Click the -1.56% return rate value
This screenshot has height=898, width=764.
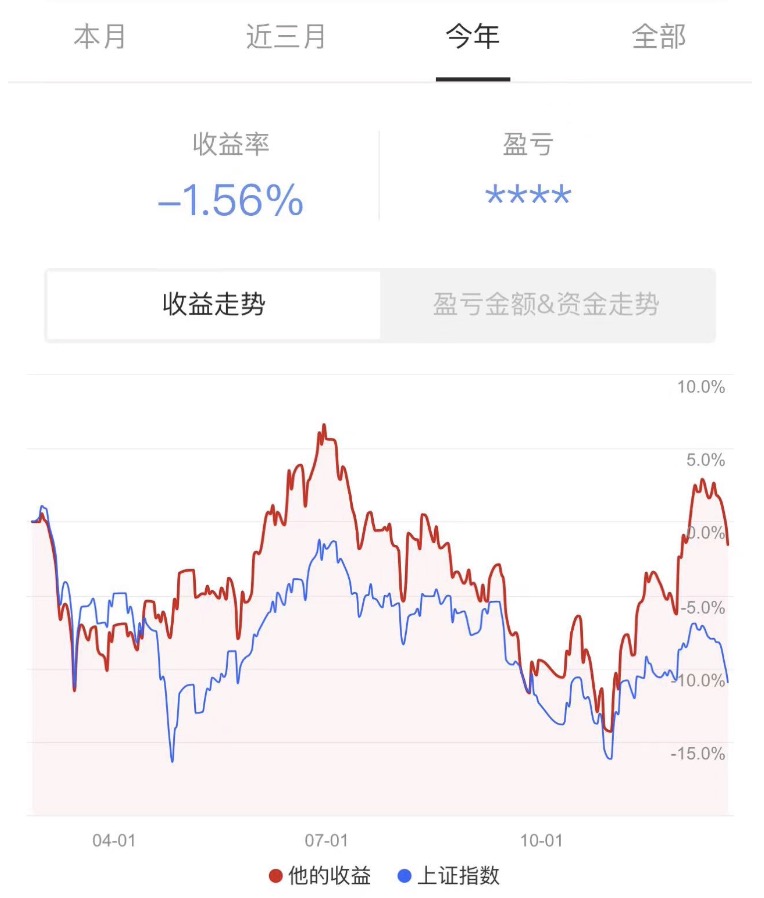(x=231, y=201)
